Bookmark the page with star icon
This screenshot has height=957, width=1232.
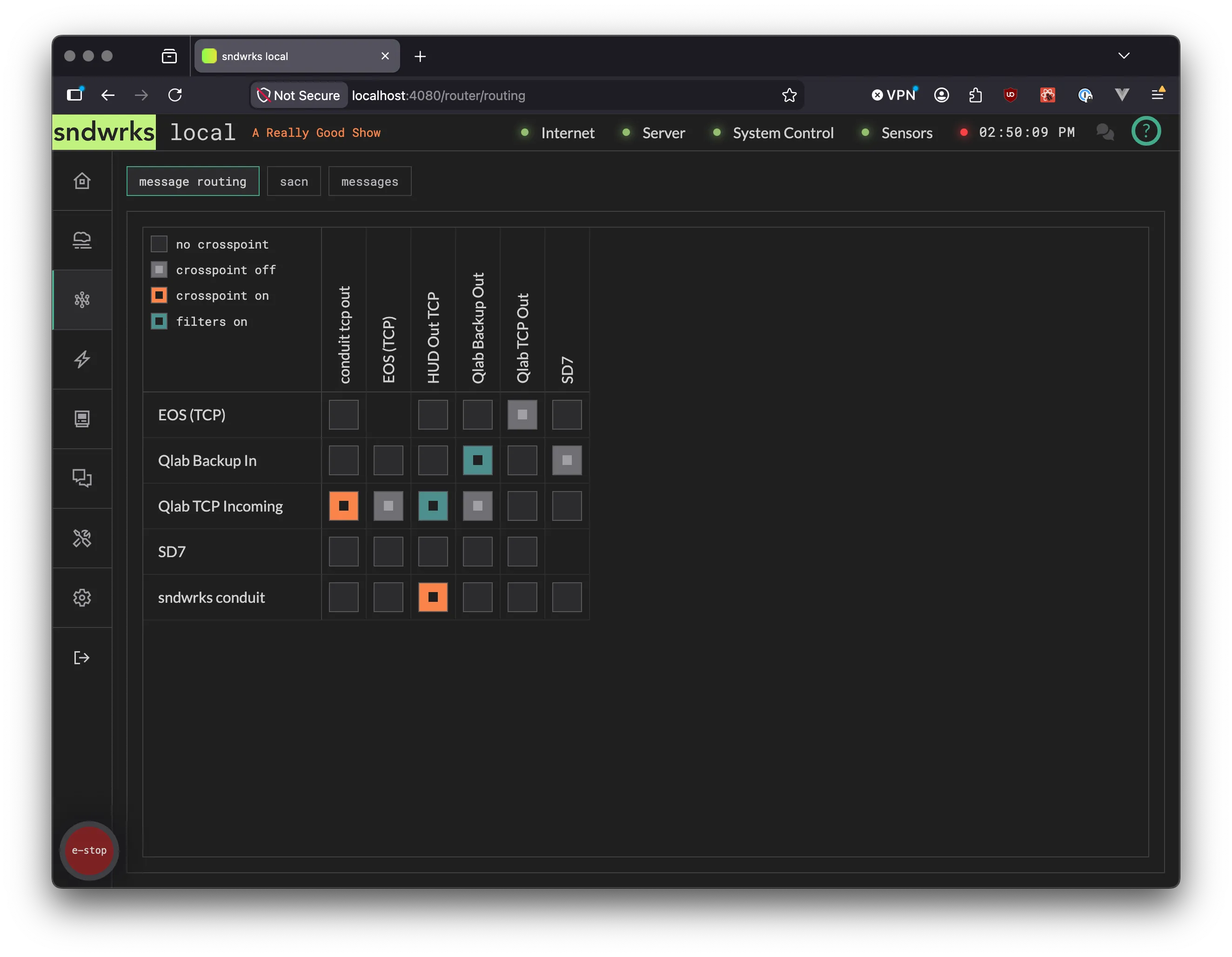(x=789, y=95)
